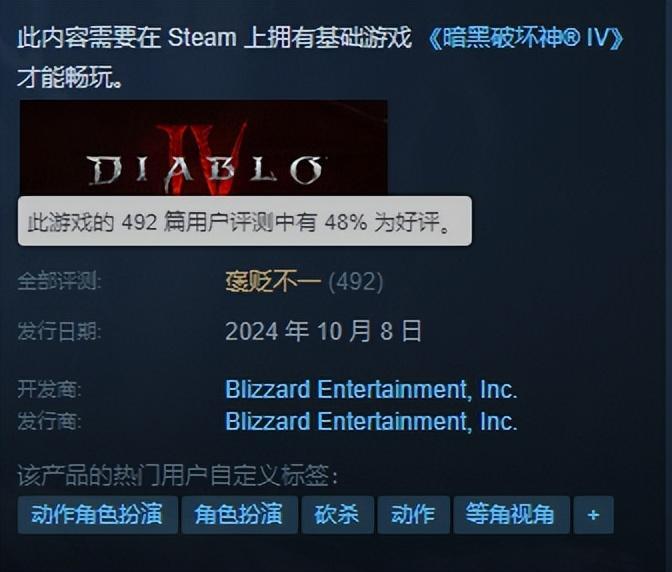Click the 此内容需要在 Steam 上拥有基础游戏 notice text
The width and height of the screenshot is (672, 572).
[214, 38]
